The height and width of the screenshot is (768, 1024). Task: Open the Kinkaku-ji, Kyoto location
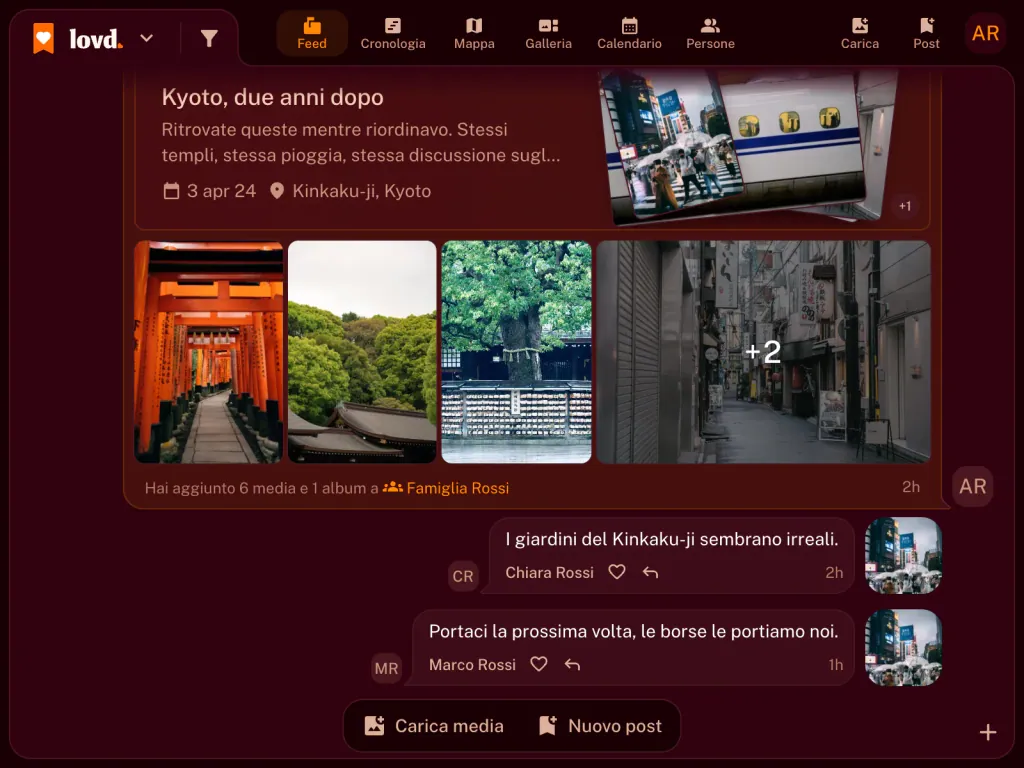point(362,191)
